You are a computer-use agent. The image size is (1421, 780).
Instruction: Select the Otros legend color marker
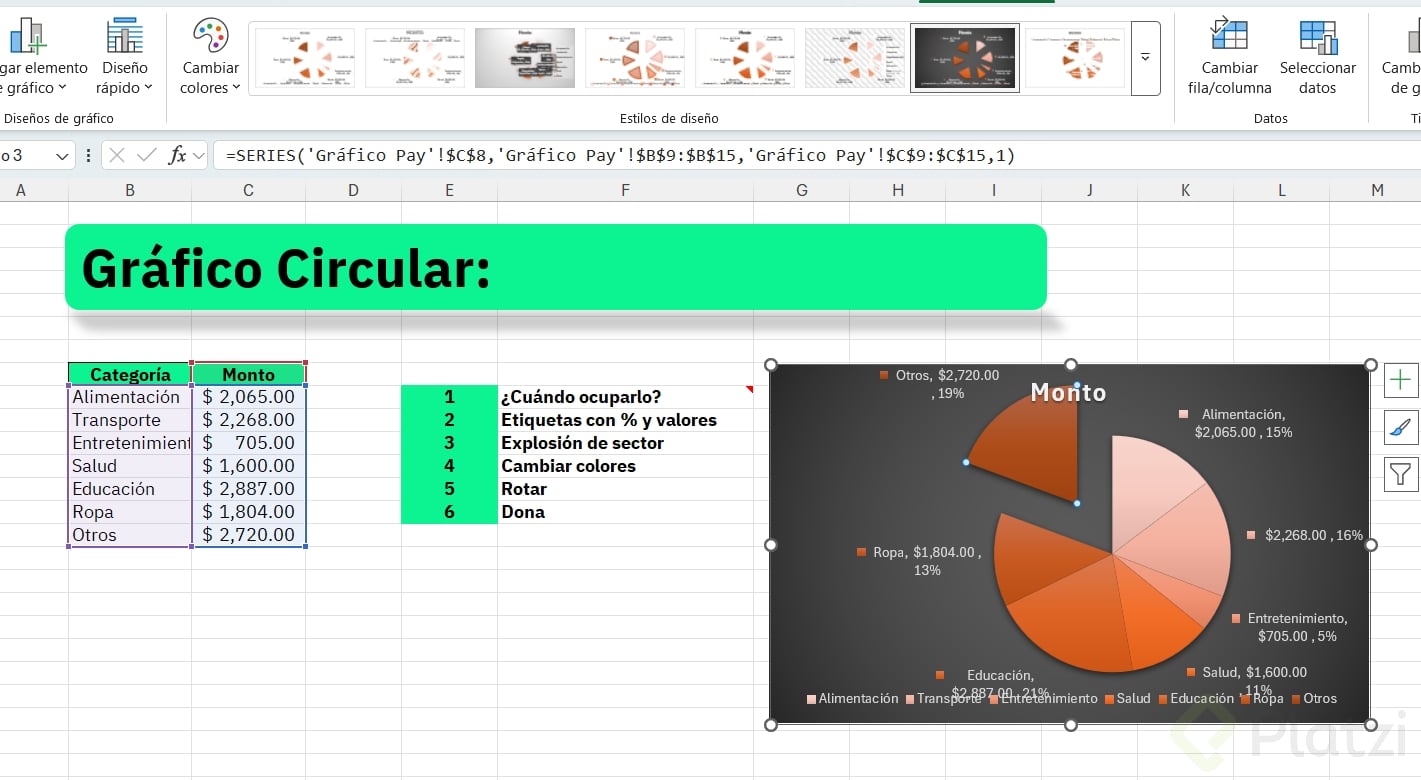pos(1296,699)
